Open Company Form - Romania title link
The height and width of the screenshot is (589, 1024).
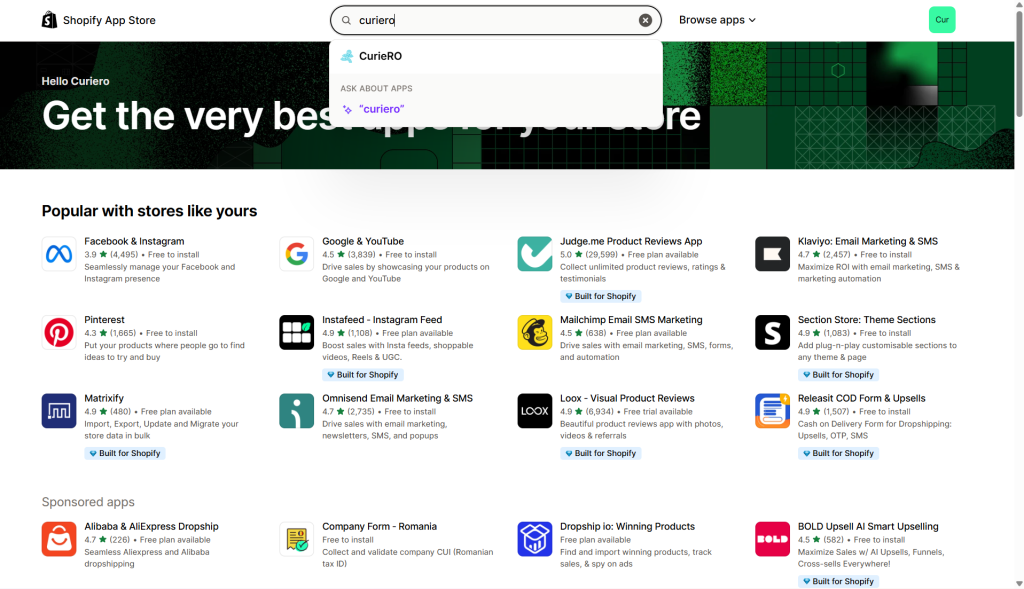click(379, 526)
